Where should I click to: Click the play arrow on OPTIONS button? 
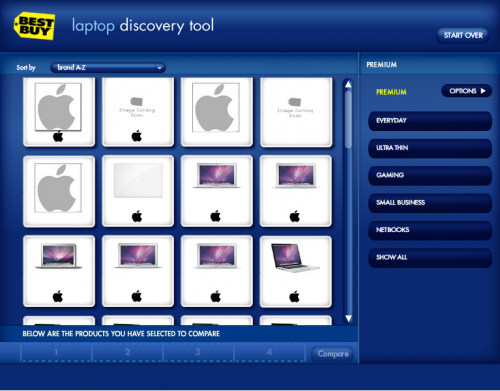[483, 91]
